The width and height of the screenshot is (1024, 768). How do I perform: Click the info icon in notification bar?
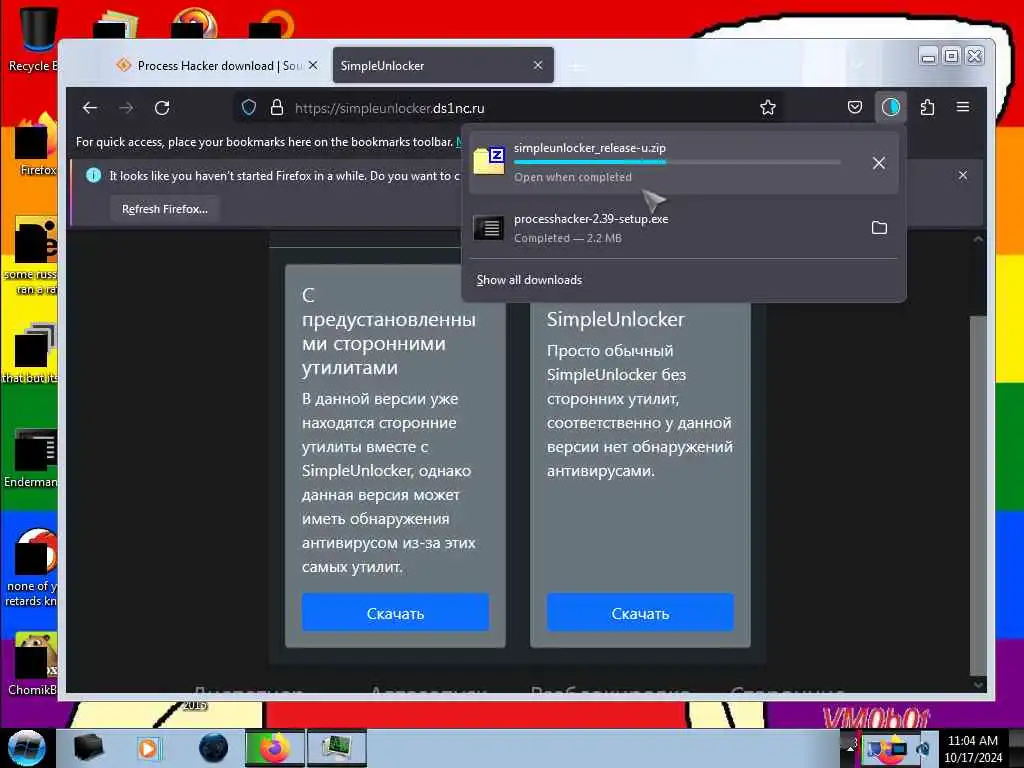pos(93,175)
